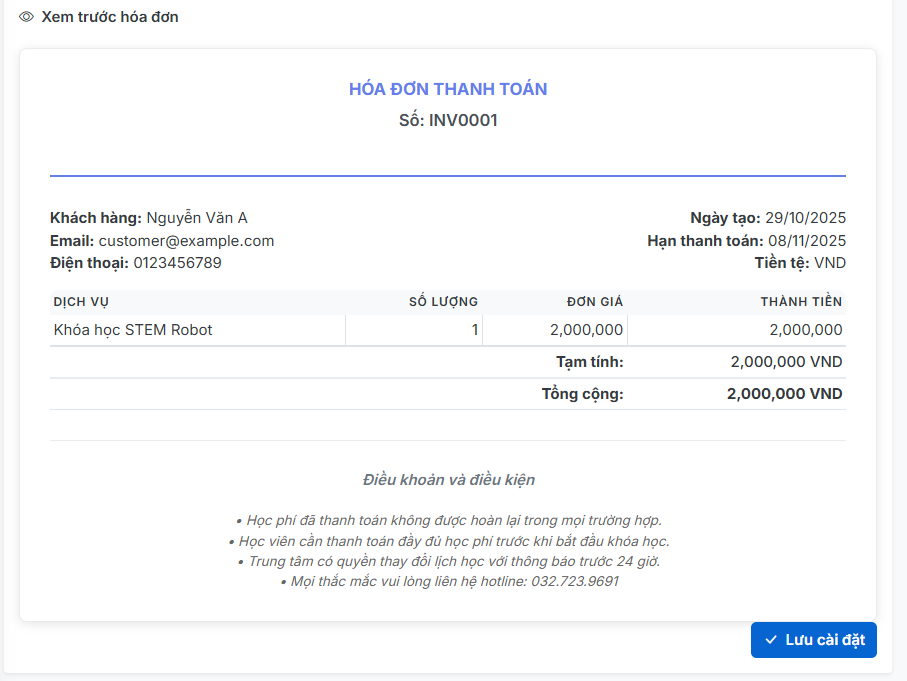The height and width of the screenshot is (681, 907).
Task: Click the Ngày tạo date 29/10/2025
Action: (x=805, y=218)
